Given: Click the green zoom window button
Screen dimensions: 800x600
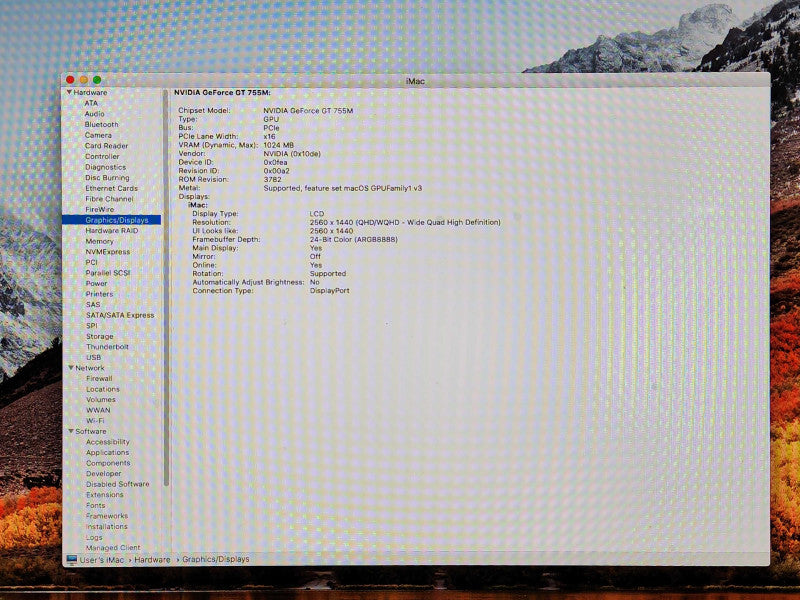Looking at the screenshot, I should click(97, 80).
